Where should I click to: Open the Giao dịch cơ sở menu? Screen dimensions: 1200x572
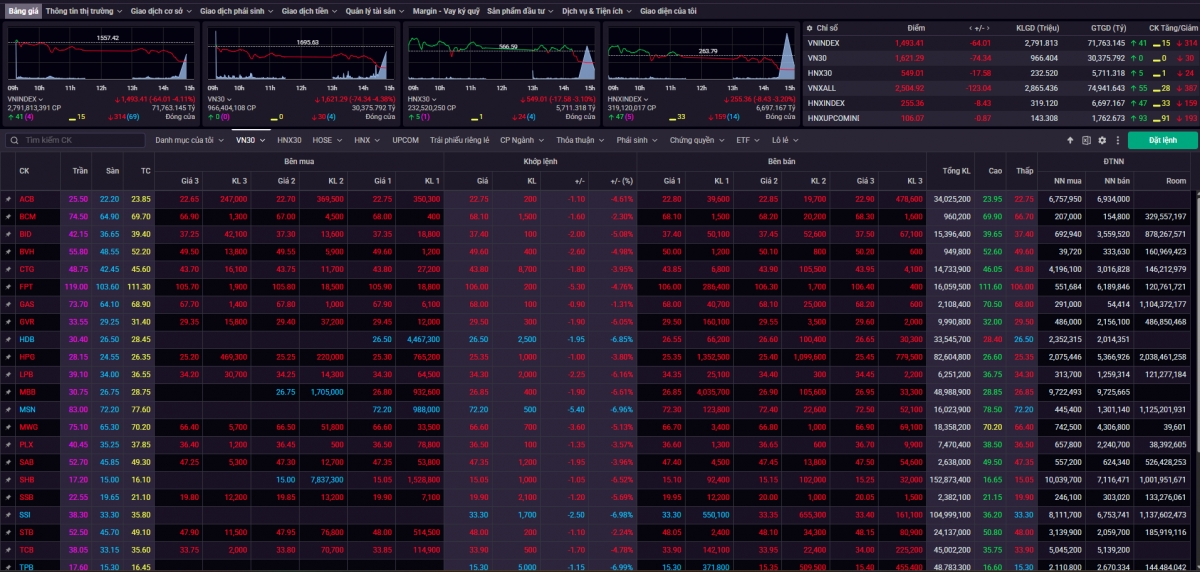pos(160,9)
